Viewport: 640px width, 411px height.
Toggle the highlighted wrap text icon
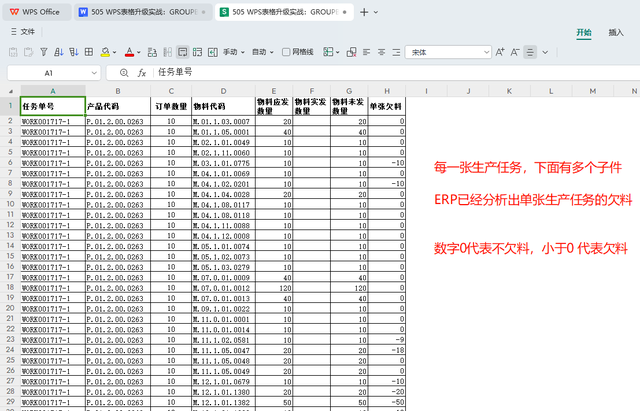pyautogui.click(x=182, y=52)
